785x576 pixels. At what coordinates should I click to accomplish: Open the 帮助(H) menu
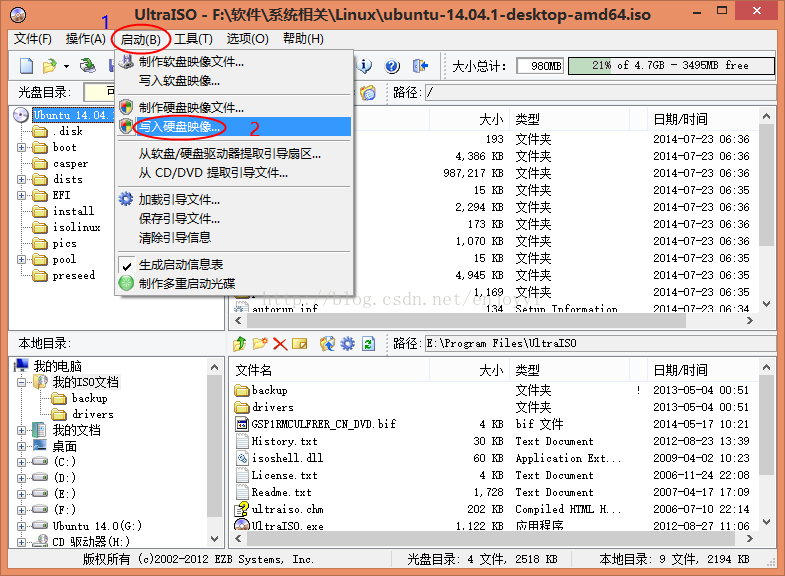tap(303, 39)
